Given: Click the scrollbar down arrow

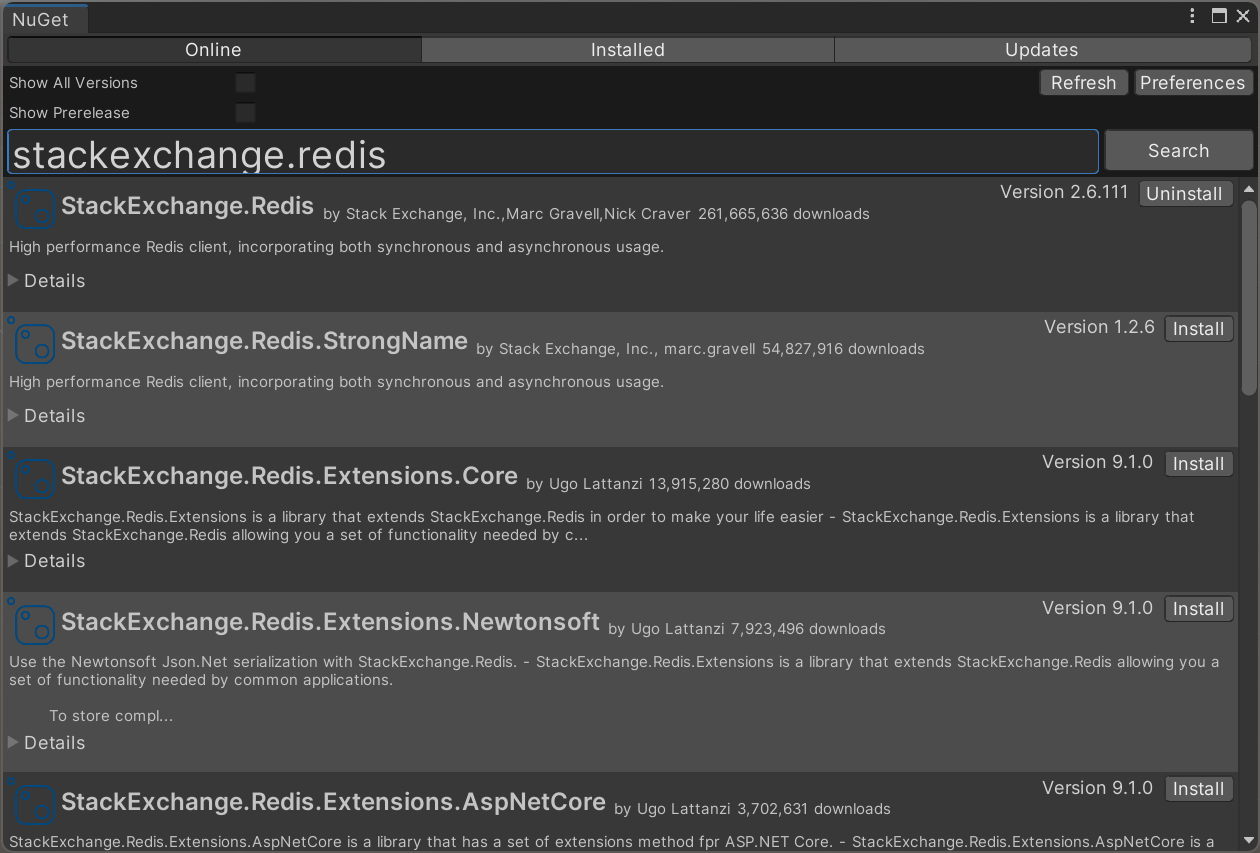Looking at the screenshot, I should tap(1248, 841).
